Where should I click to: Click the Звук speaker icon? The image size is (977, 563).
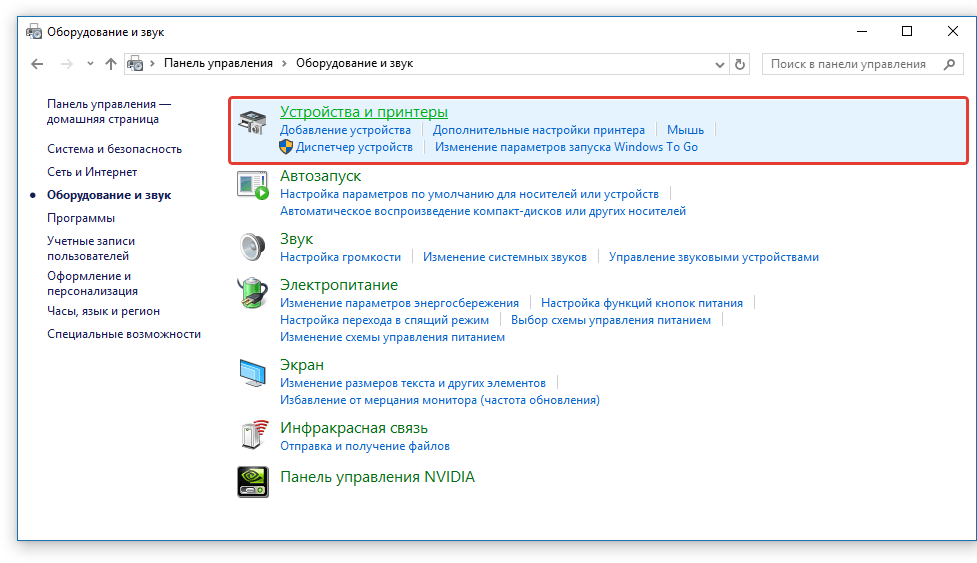(252, 245)
